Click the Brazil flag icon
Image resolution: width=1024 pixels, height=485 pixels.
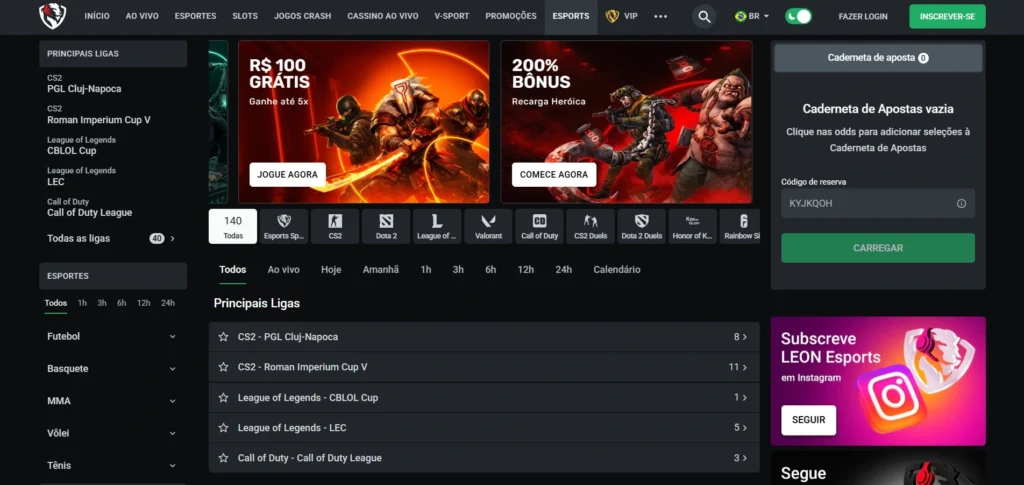click(741, 16)
